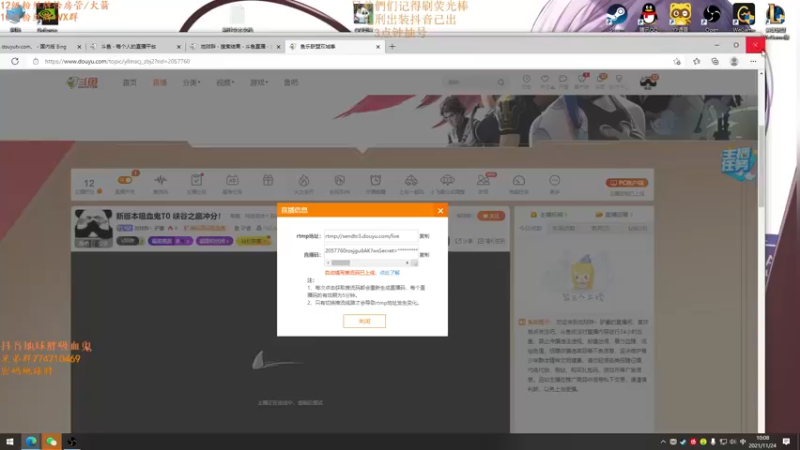This screenshot has width=800, height=450.
Task: Switch to the second Douyu browser tab
Action: [135, 46]
